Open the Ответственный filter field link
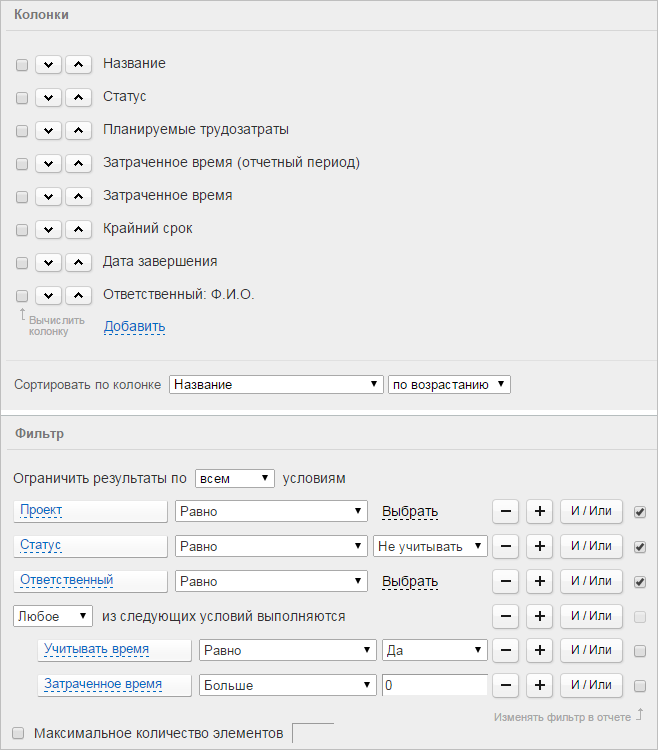 point(66,580)
